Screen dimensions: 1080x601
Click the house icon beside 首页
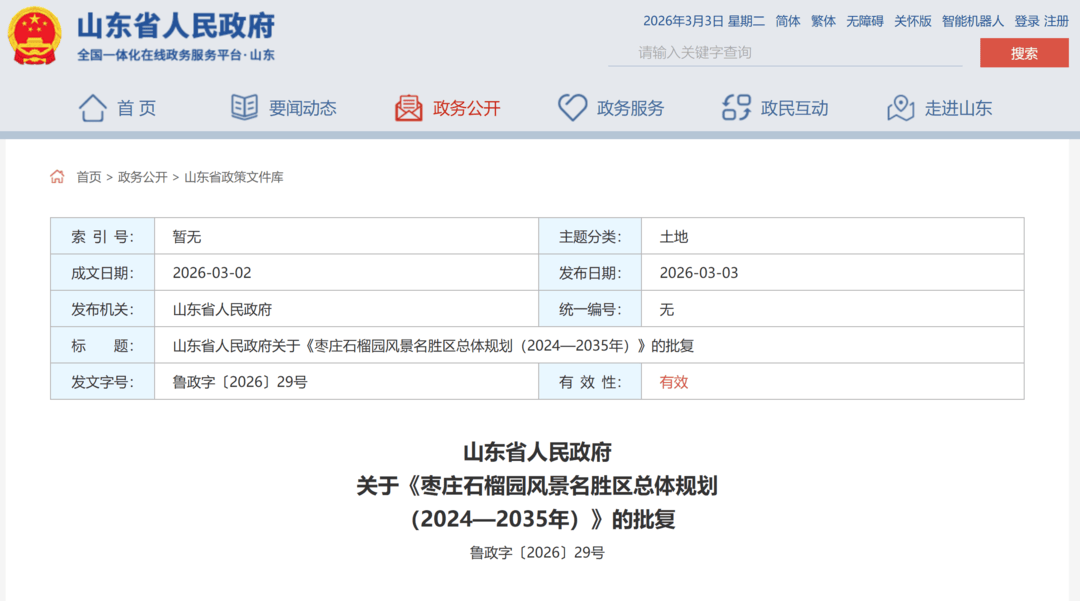click(92, 108)
